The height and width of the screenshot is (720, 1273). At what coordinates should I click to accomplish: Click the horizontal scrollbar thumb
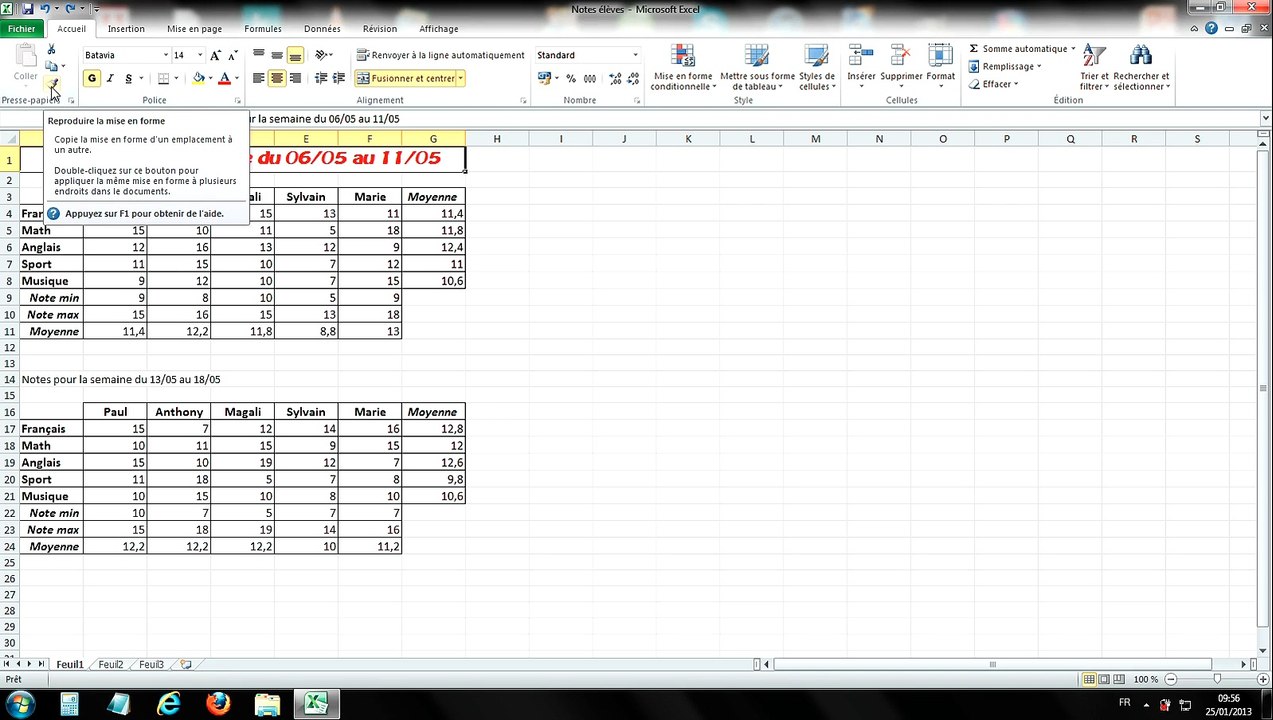(992, 664)
